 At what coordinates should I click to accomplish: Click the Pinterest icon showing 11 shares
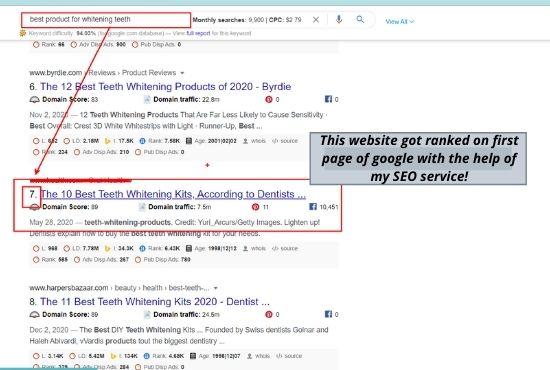pyautogui.click(x=255, y=207)
